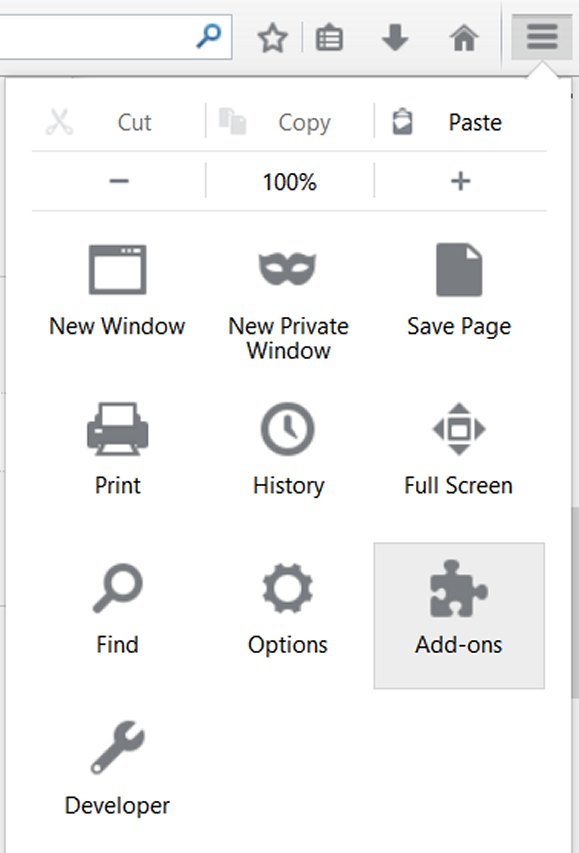Zoom out with the minus button

[119, 181]
